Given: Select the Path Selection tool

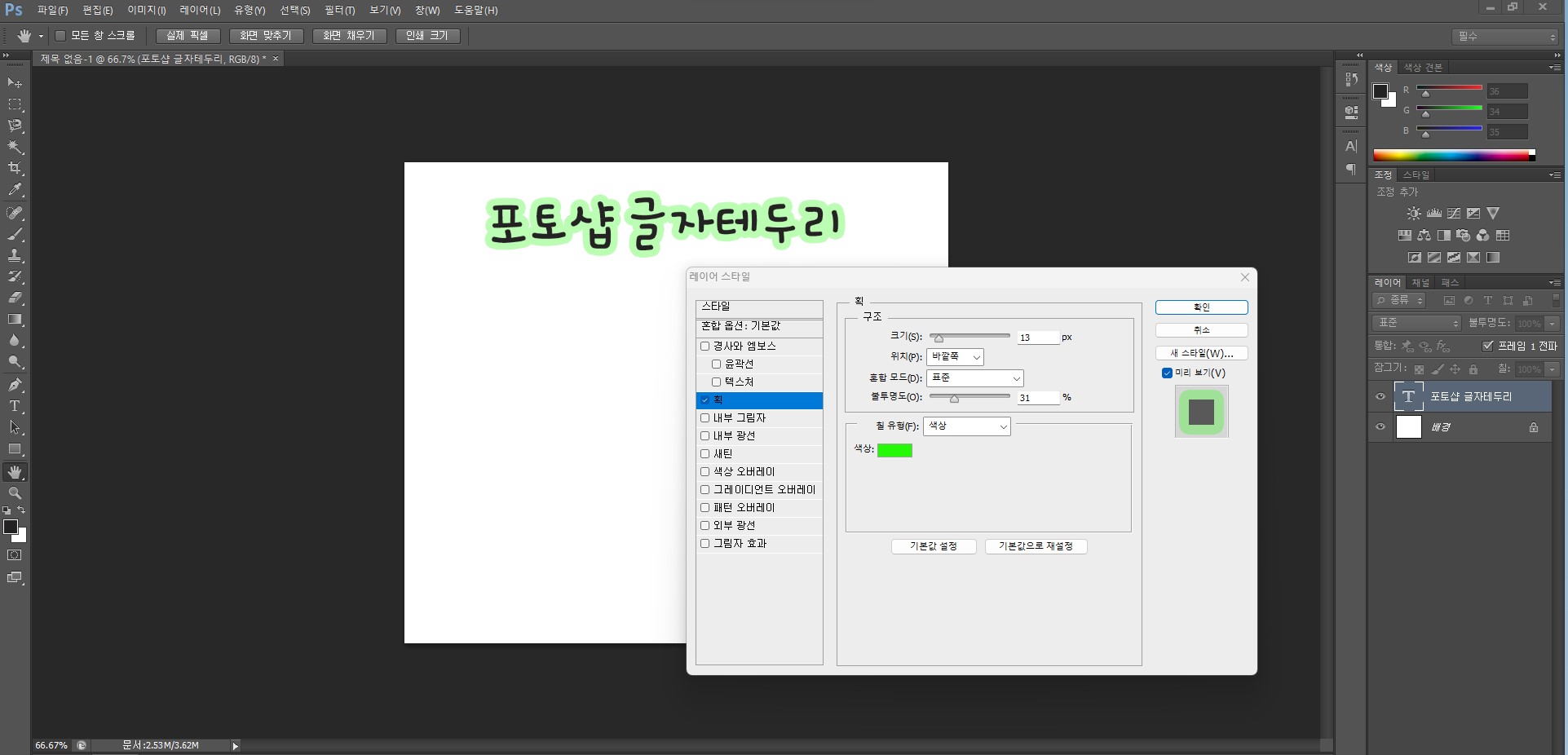Looking at the screenshot, I should pyautogui.click(x=15, y=427).
